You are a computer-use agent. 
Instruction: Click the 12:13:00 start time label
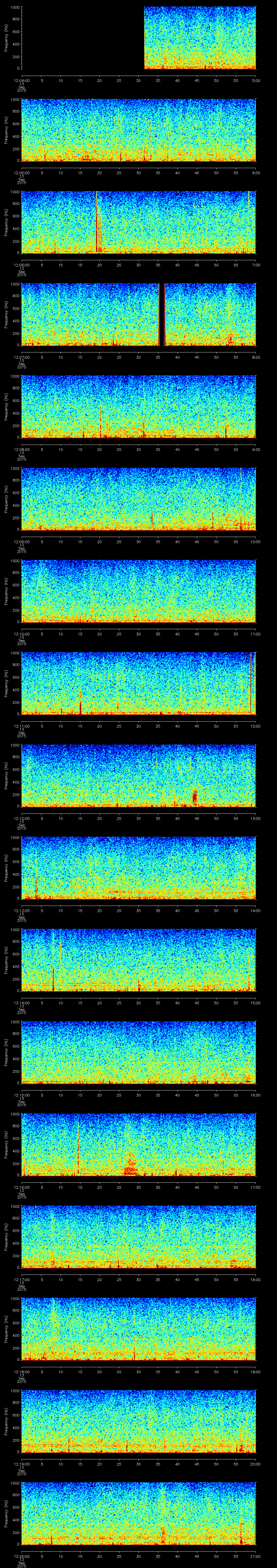21,910
